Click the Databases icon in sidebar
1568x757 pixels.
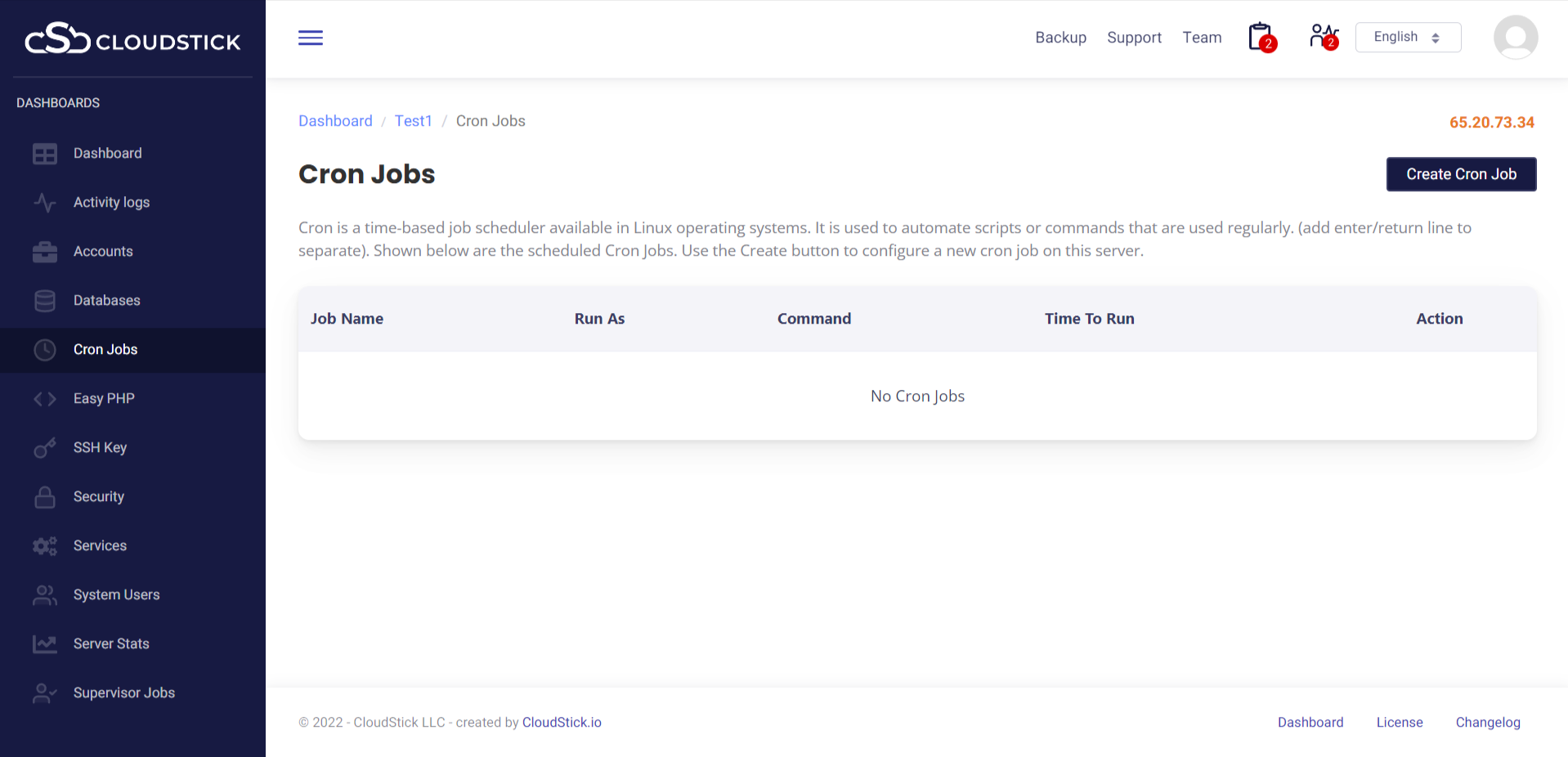pos(45,301)
